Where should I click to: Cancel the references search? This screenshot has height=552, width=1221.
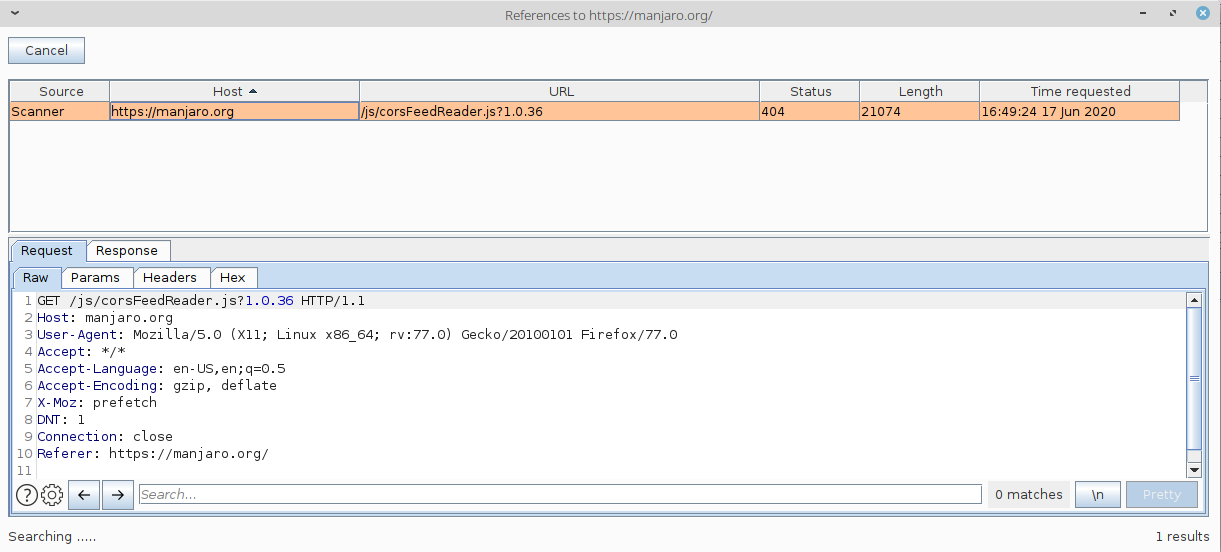point(46,50)
